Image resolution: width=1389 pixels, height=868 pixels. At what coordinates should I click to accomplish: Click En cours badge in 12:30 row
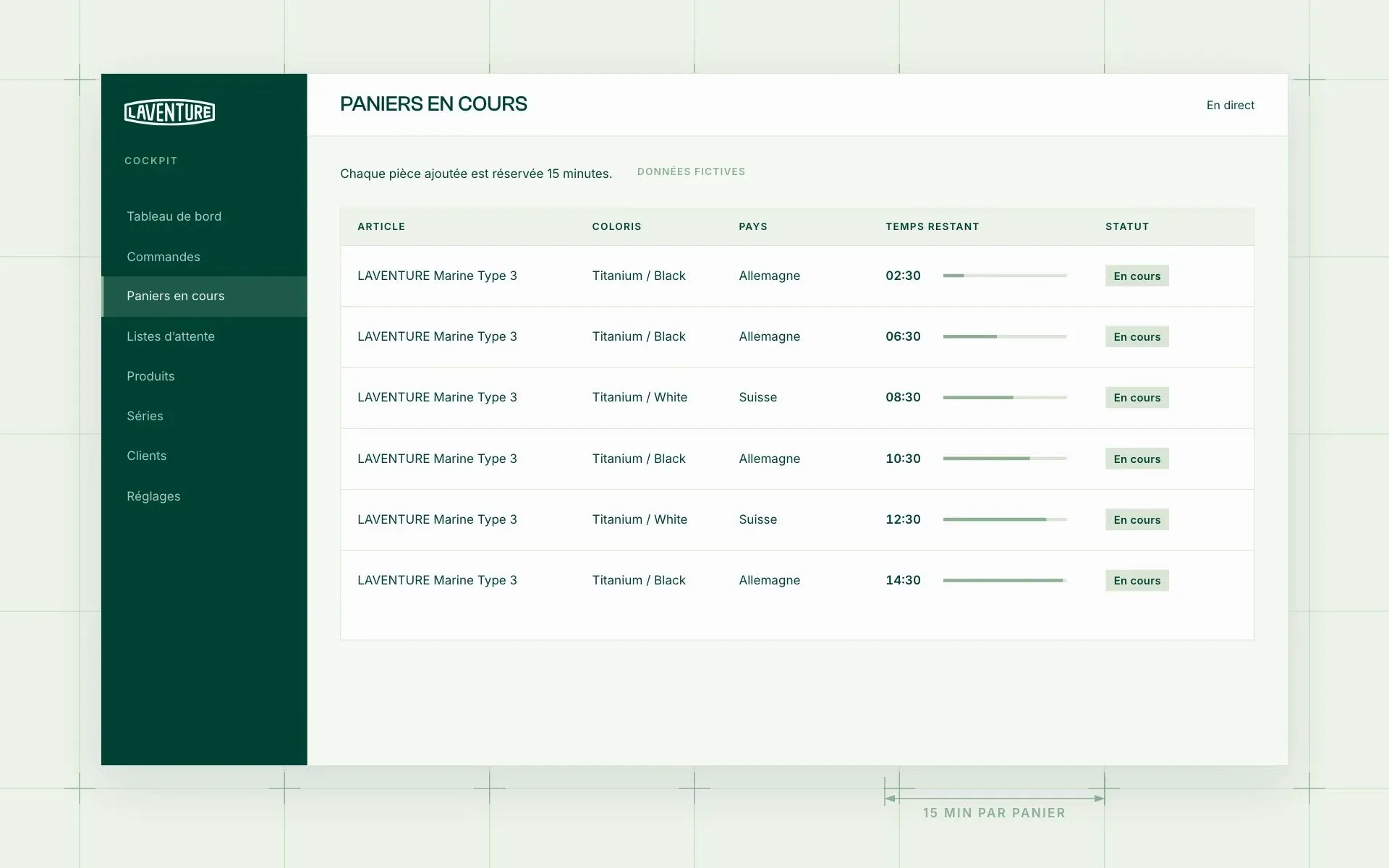(1137, 519)
